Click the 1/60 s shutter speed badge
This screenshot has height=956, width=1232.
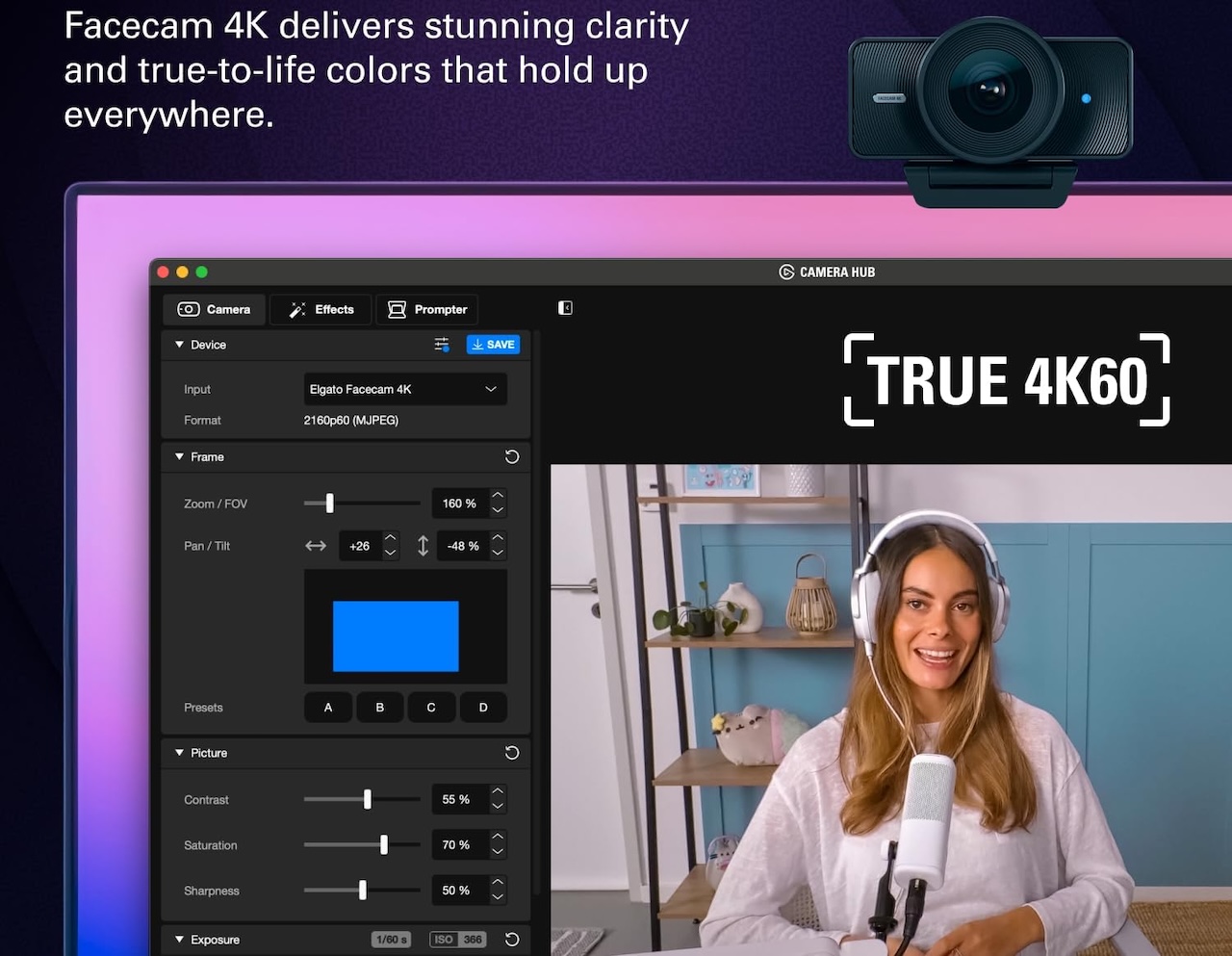click(x=392, y=940)
